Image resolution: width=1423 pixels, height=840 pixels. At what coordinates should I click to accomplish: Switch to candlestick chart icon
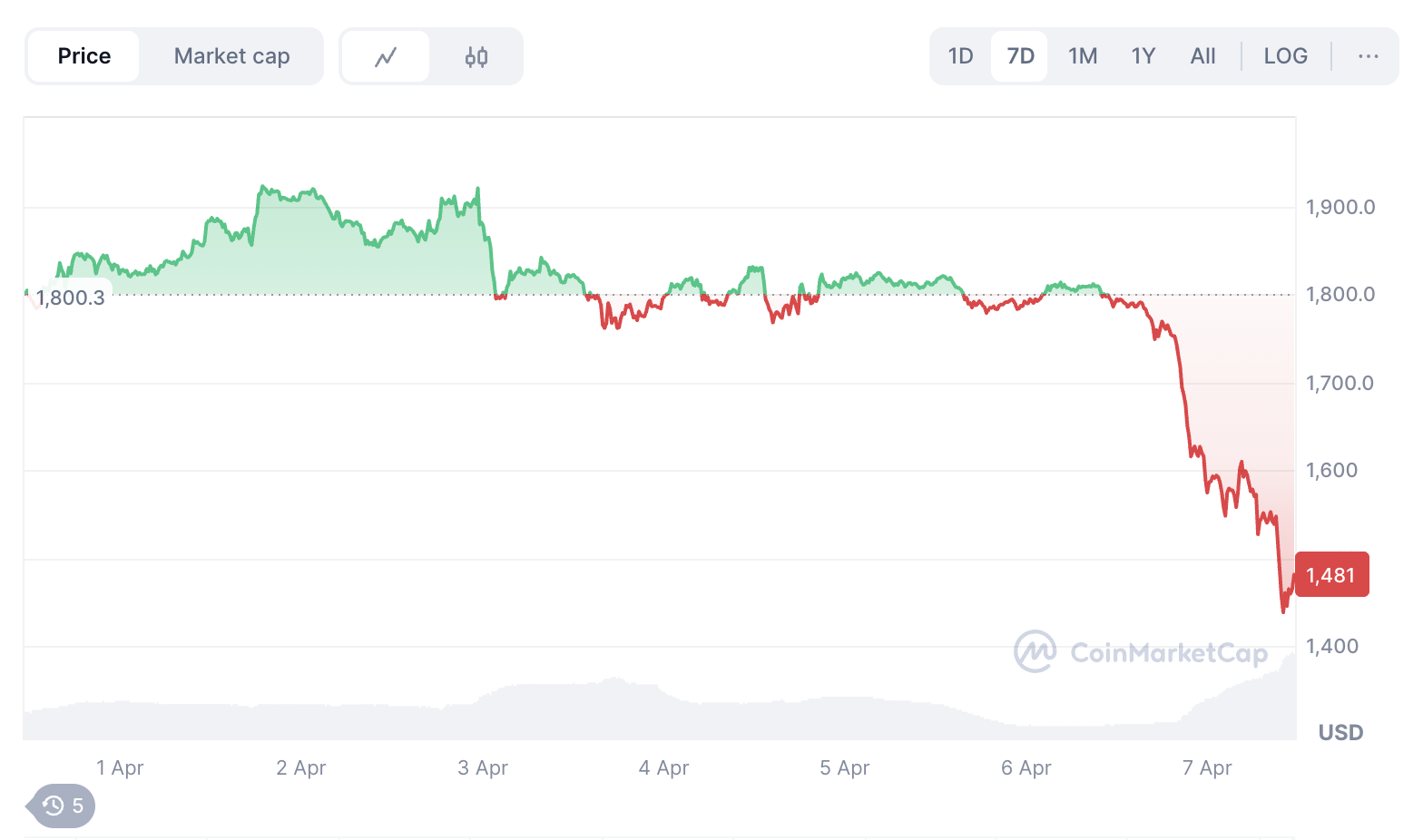point(476,56)
